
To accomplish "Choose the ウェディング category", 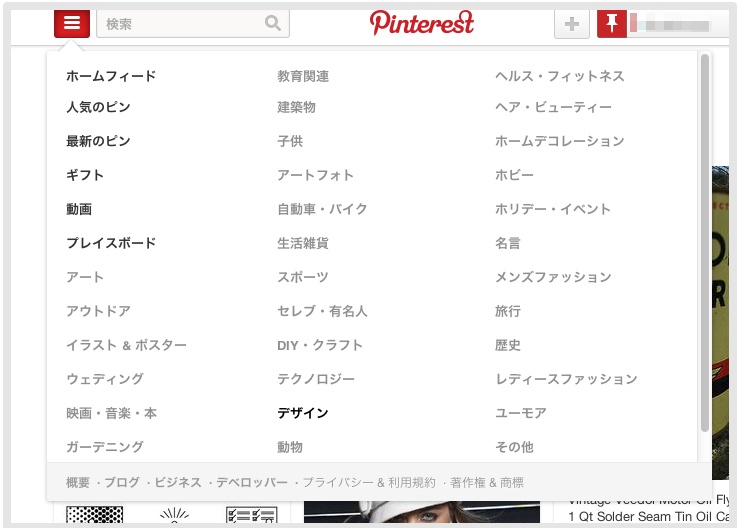I will tap(105, 379).
